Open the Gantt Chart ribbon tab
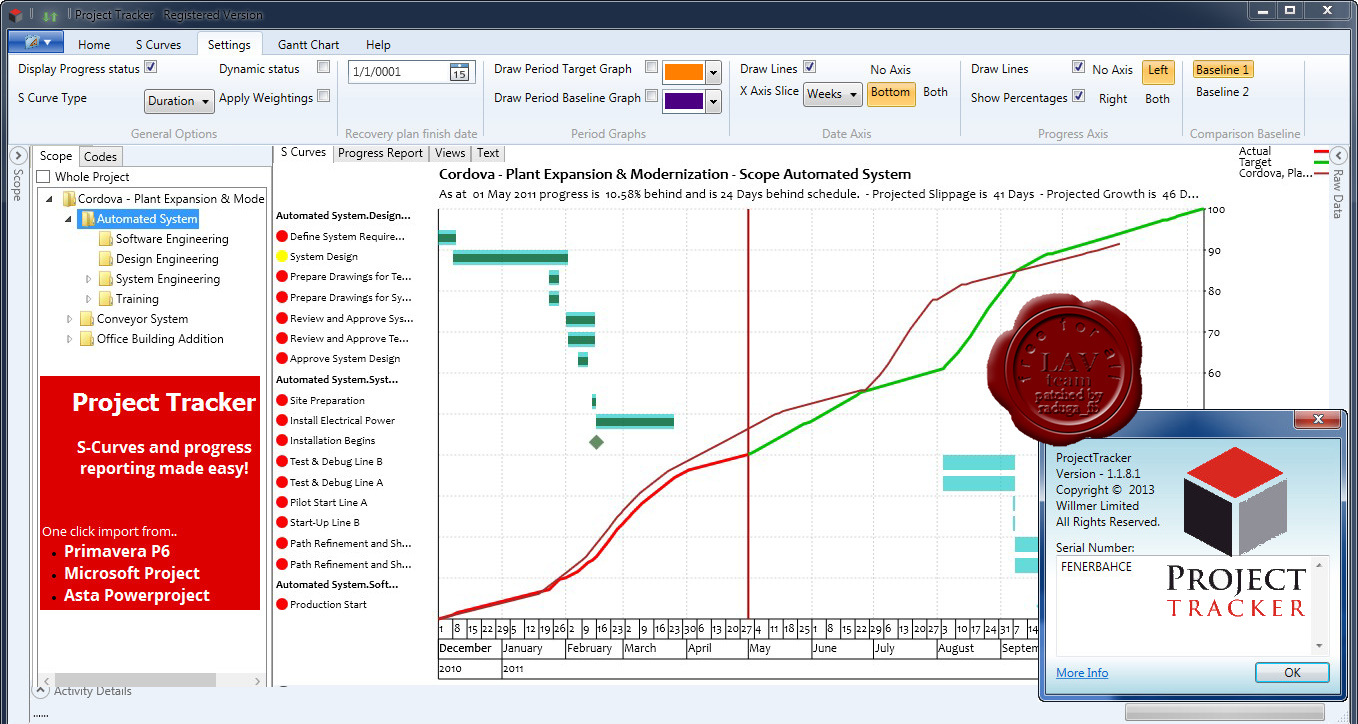 (x=308, y=44)
